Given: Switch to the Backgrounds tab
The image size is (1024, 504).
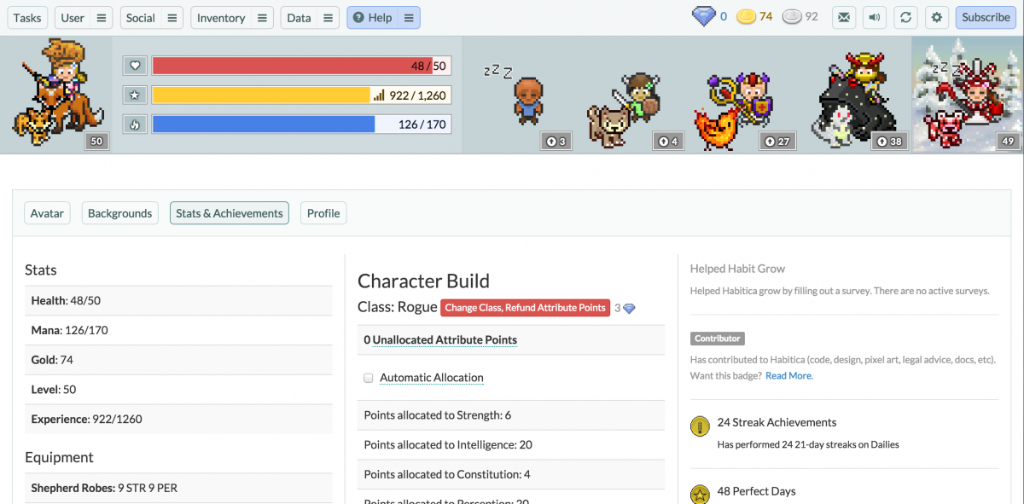Looking at the screenshot, I should click(x=120, y=213).
